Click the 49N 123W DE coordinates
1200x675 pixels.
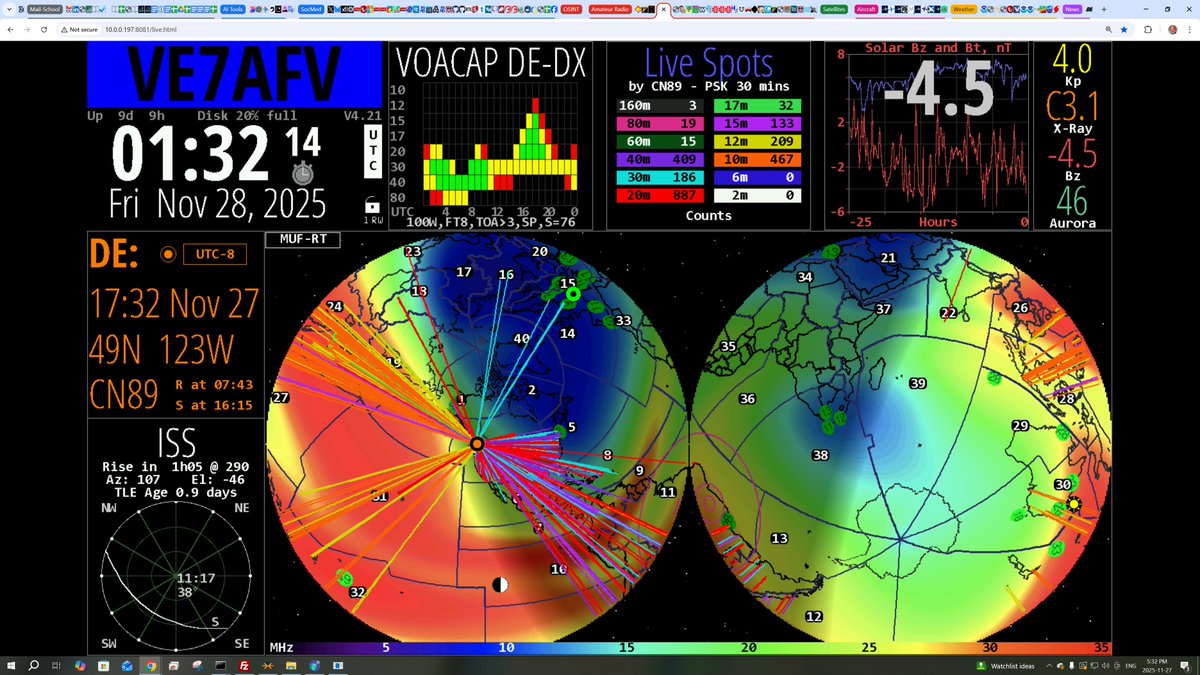(x=160, y=348)
